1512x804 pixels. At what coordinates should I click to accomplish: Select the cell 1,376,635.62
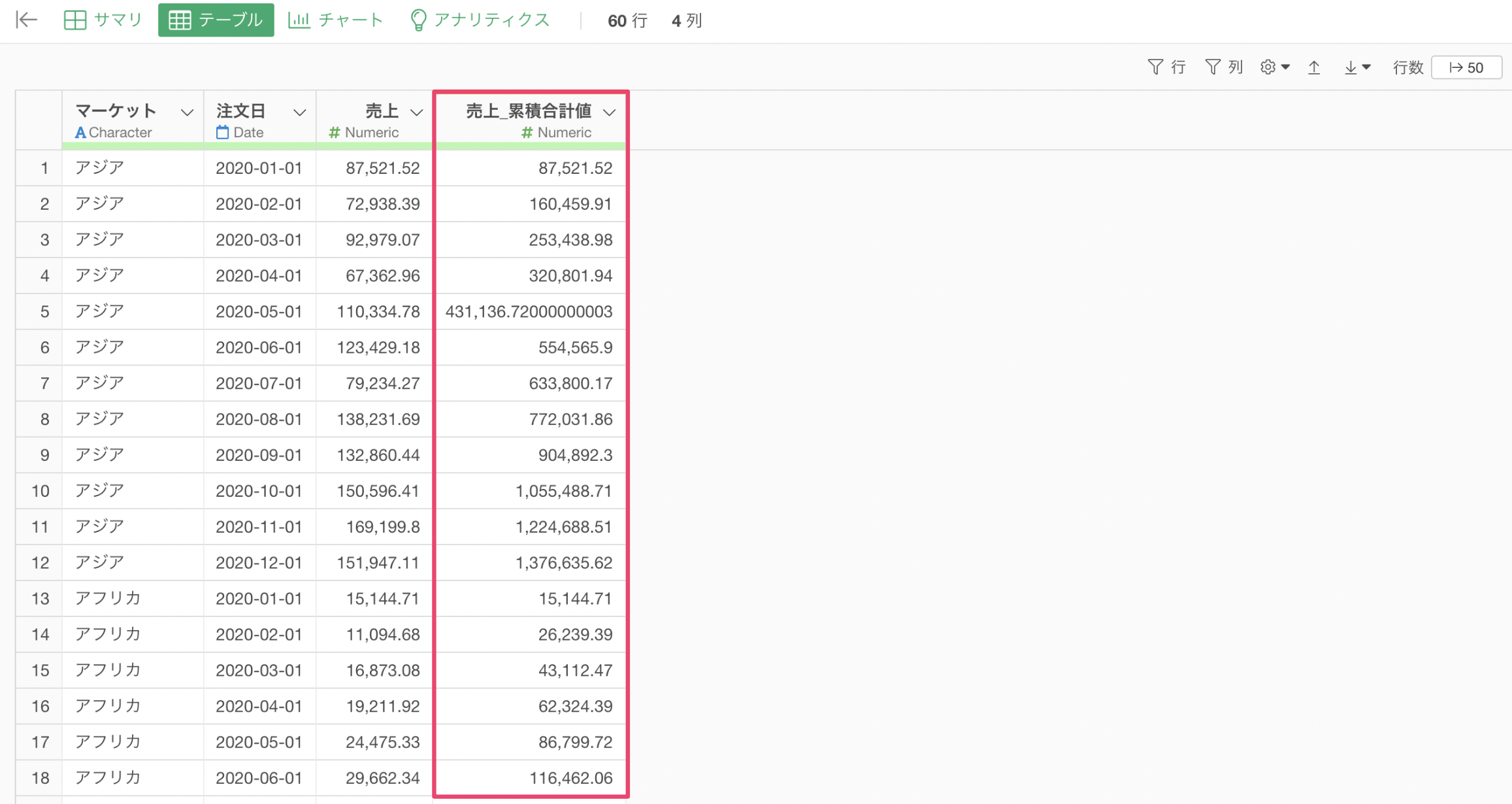[x=530, y=563]
